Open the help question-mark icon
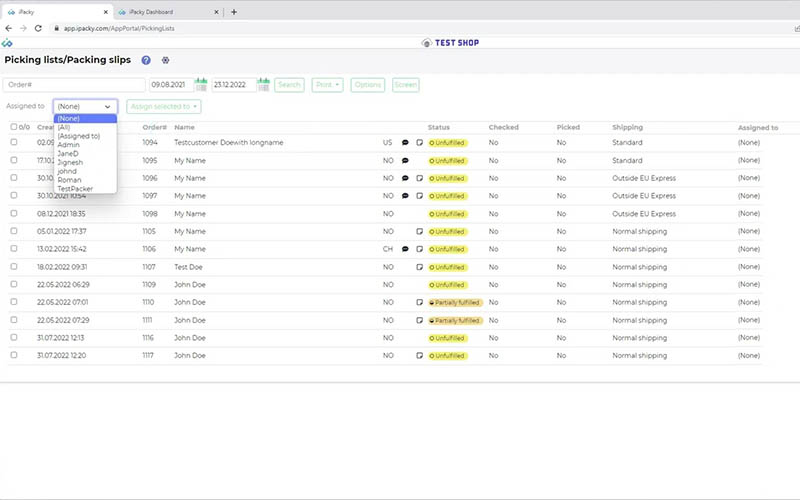 pyautogui.click(x=146, y=60)
